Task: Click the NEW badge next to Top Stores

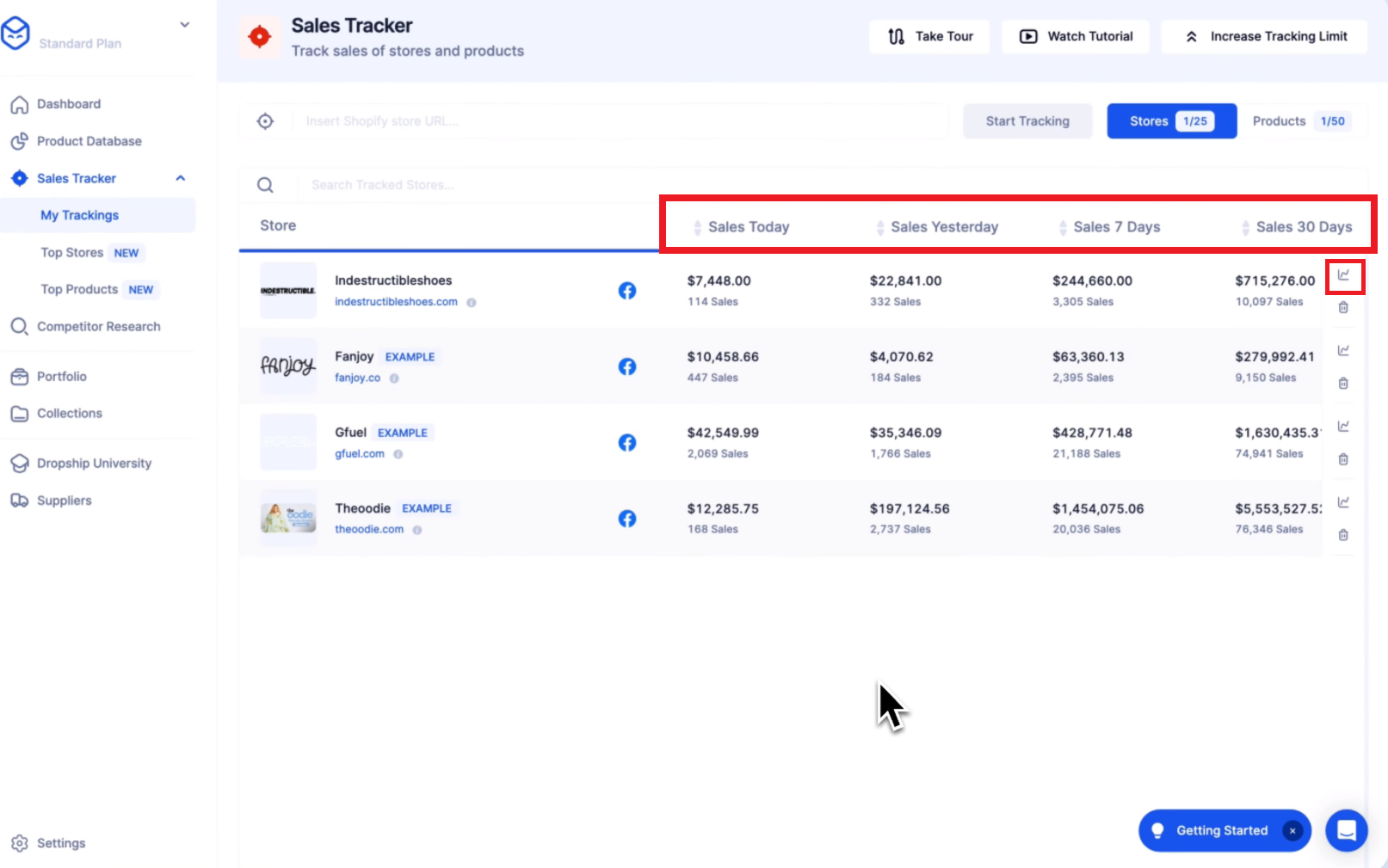Action: [126, 253]
